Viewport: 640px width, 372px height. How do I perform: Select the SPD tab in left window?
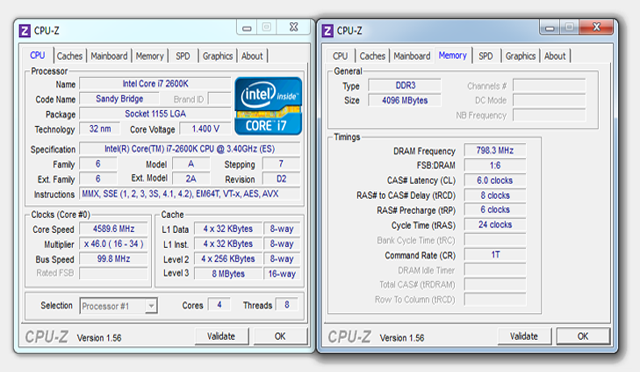[x=183, y=56]
